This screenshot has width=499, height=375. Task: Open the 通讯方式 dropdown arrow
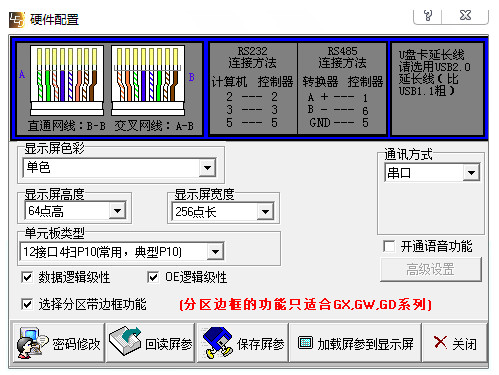(x=471, y=173)
